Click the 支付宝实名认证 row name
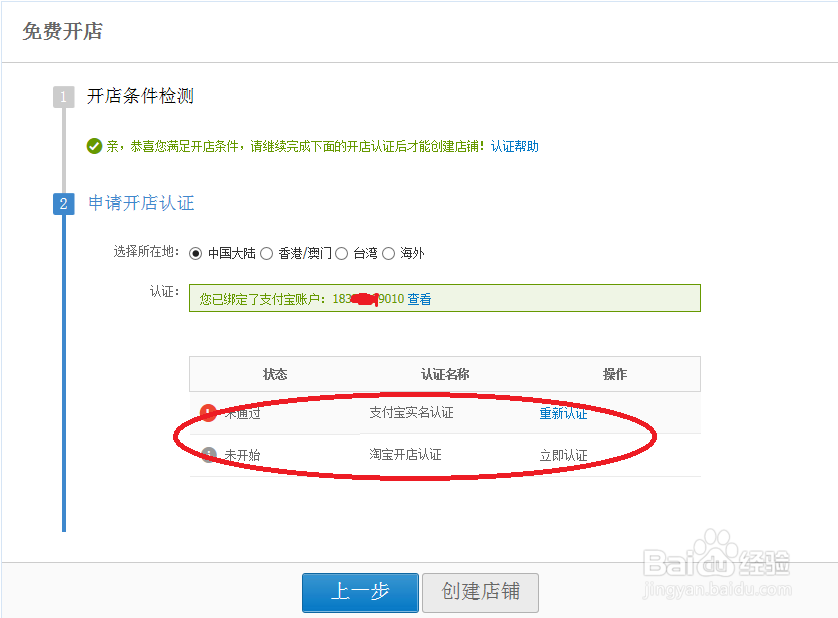This screenshot has width=838, height=618. 411,412
